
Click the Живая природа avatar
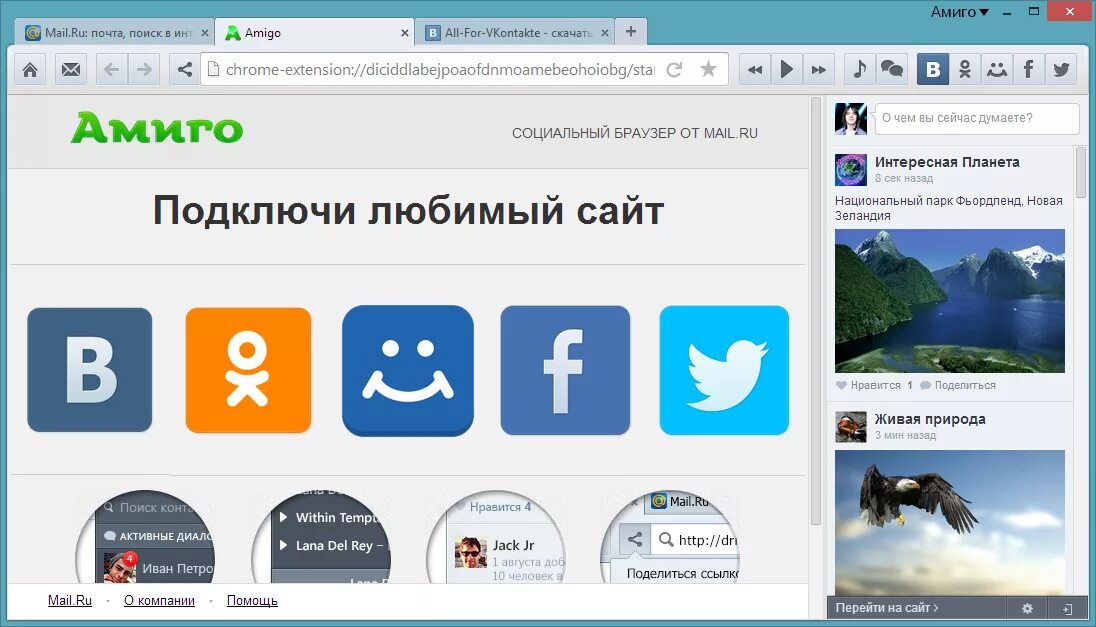(851, 426)
